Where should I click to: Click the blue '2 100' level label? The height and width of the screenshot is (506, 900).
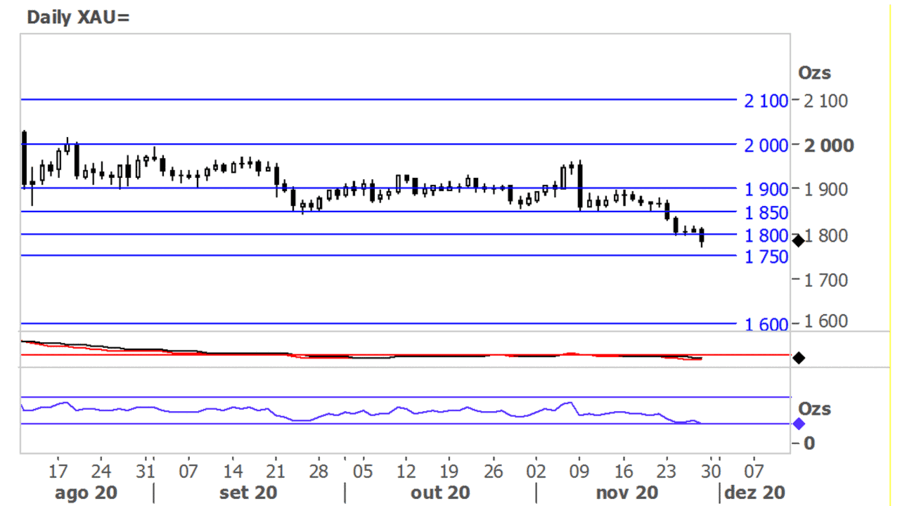(766, 101)
